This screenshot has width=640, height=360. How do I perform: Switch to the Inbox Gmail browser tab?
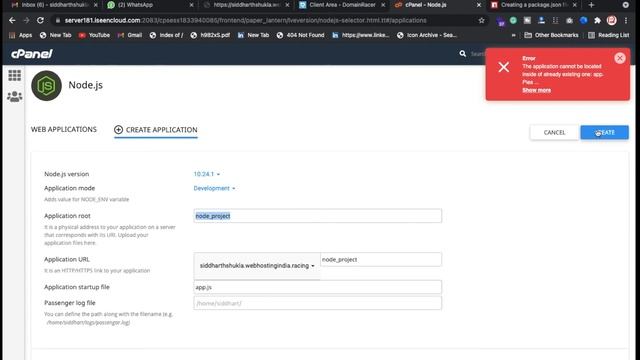[x=53, y=5]
